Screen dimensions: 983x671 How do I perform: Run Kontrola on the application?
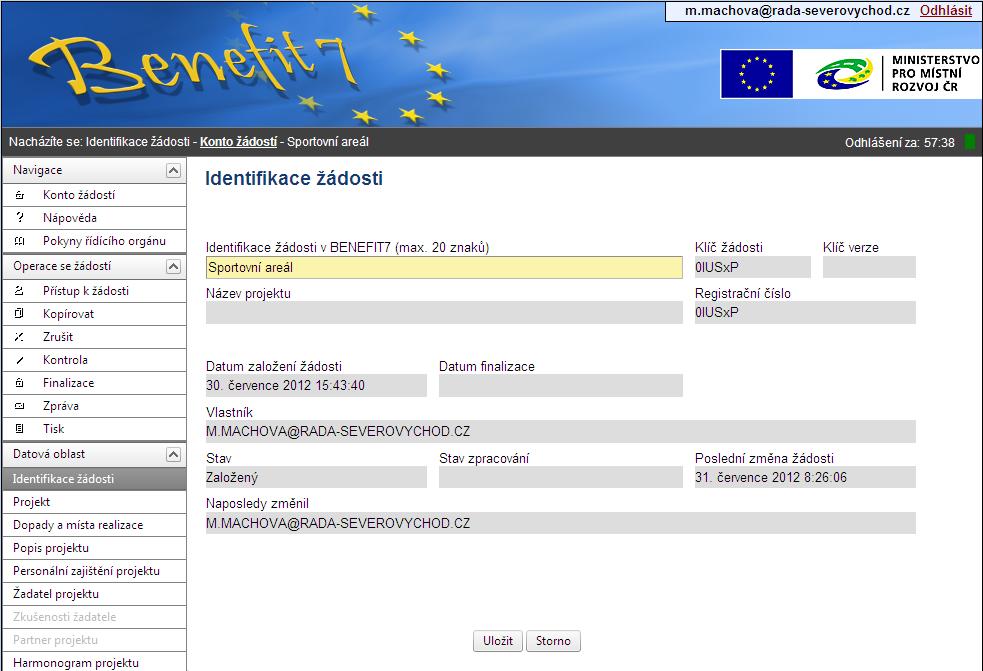pos(94,360)
